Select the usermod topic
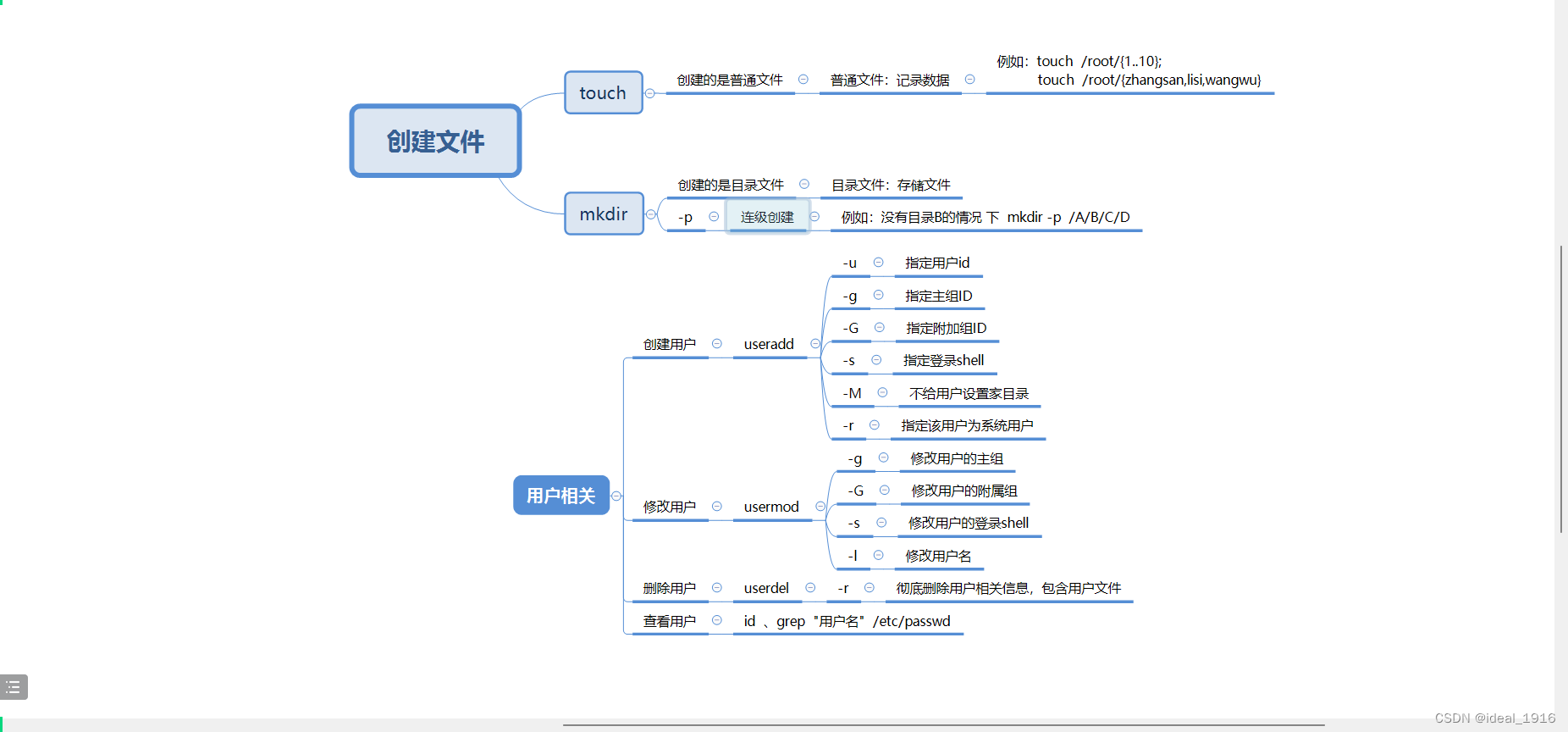Image resolution: width=1568 pixels, height=732 pixels. (771, 507)
